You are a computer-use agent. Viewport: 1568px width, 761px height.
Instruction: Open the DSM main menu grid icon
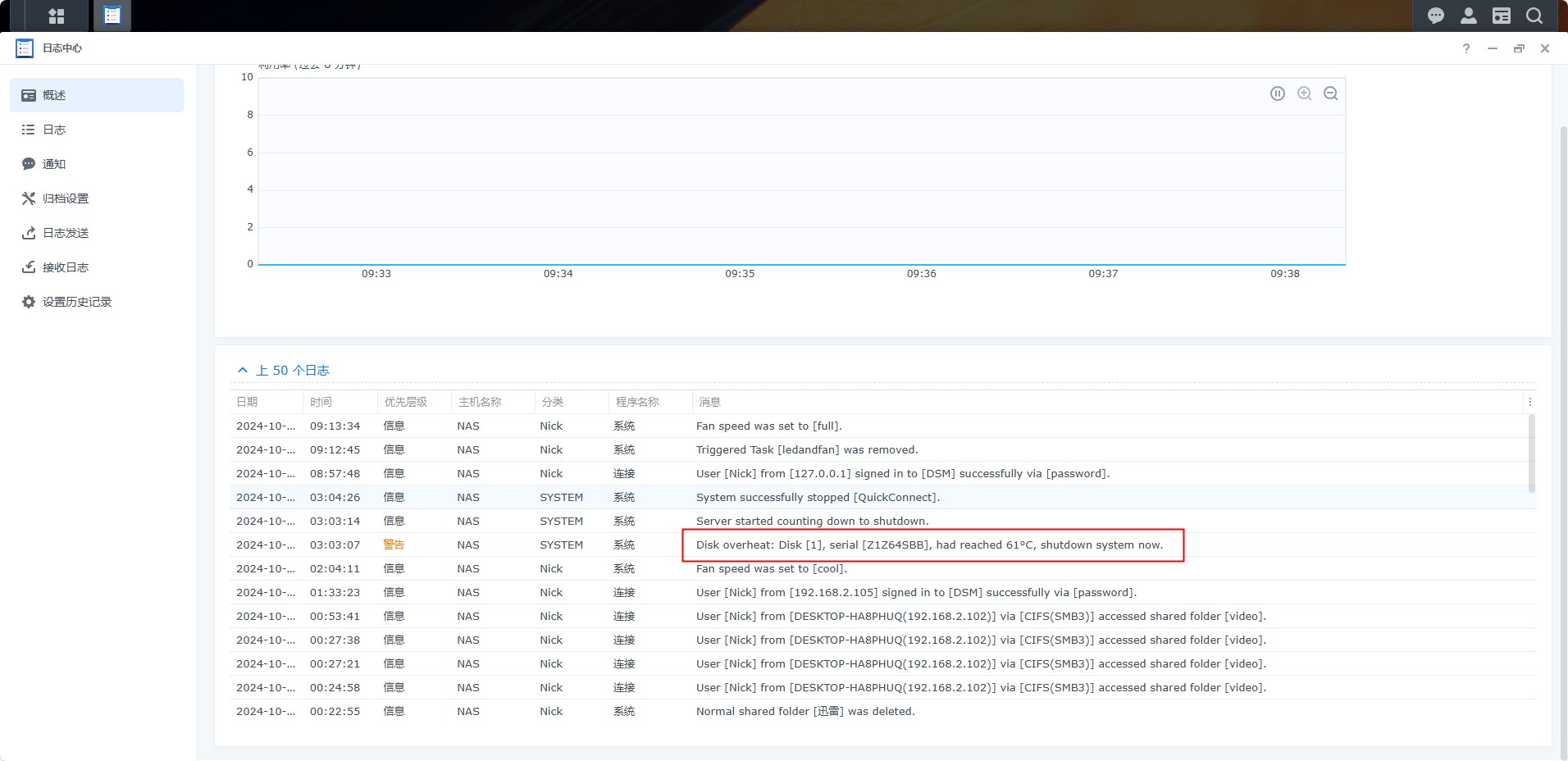point(56,16)
